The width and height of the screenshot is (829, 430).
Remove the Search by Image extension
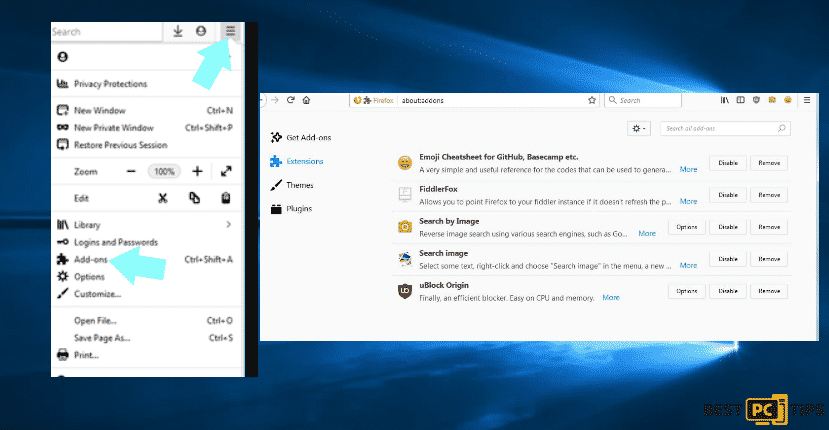point(769,227)
